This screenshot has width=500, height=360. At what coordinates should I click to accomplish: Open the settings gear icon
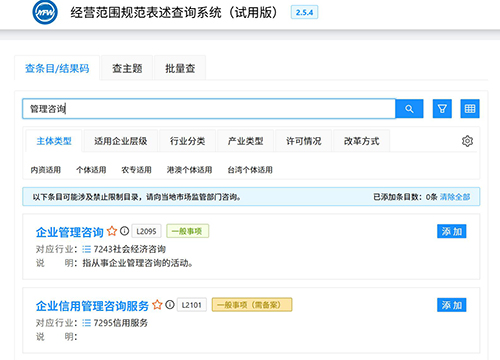(x=467, y=141)
